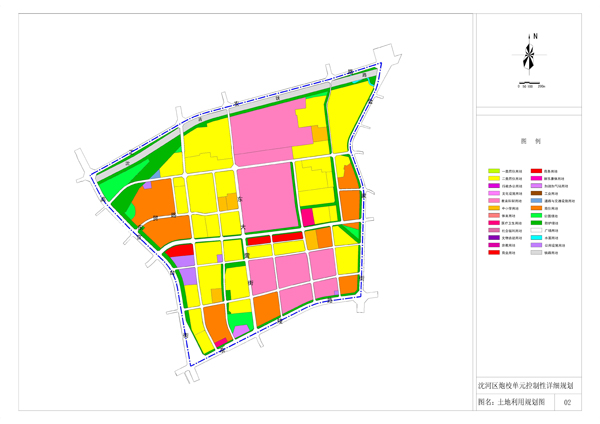Click the small magenta parcel mid-map
Image resolution: width=600 pixels, height=424 pixels.
[x=307, y=217]
